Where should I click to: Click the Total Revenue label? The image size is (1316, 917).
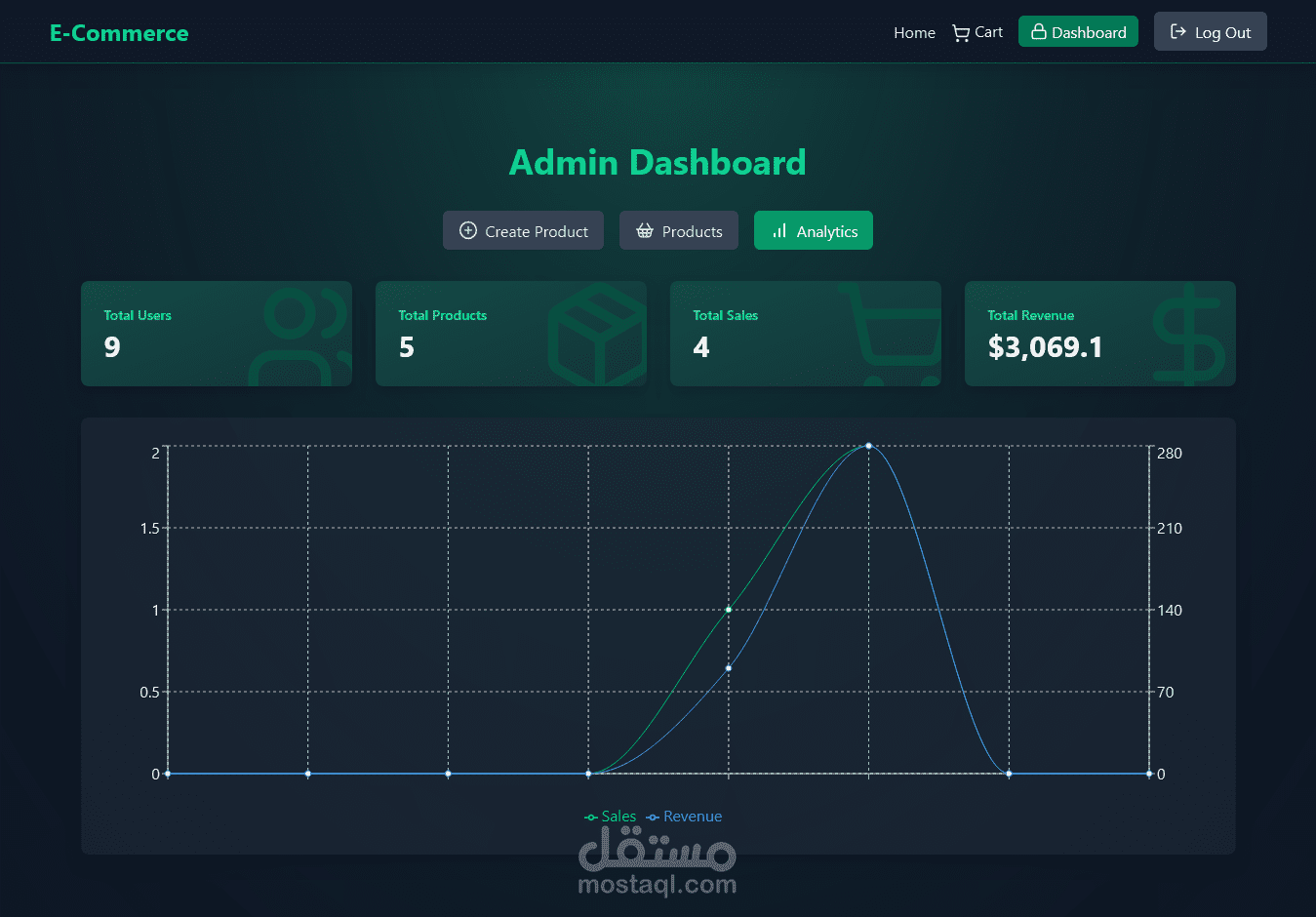(x=1030, y=315)
